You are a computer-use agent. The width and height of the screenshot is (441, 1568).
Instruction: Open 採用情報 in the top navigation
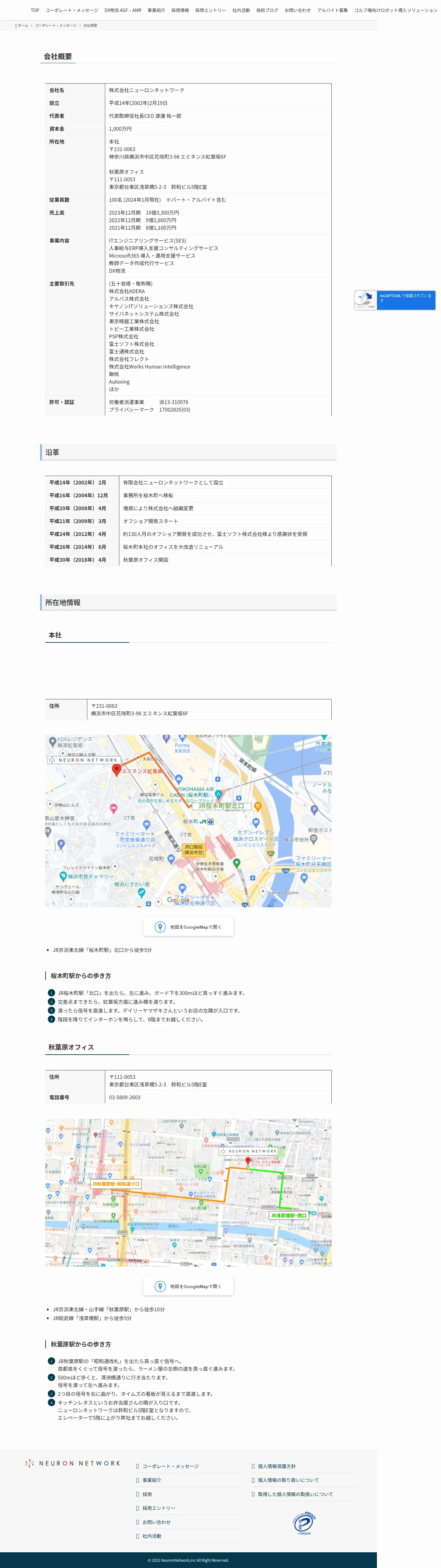[180, 10]
